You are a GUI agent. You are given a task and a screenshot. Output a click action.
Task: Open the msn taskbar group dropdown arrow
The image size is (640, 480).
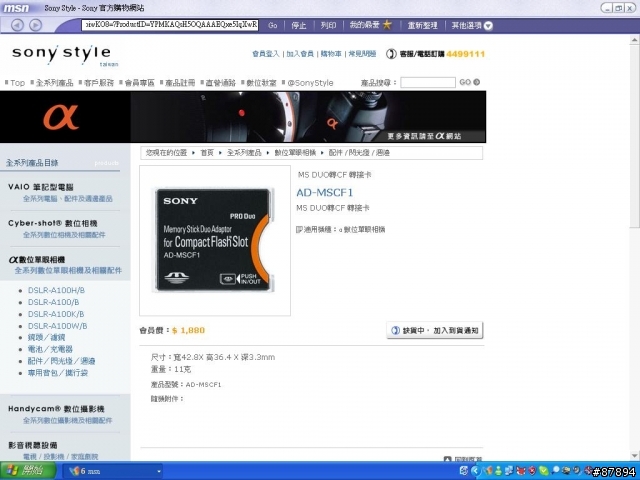point(159,472)
